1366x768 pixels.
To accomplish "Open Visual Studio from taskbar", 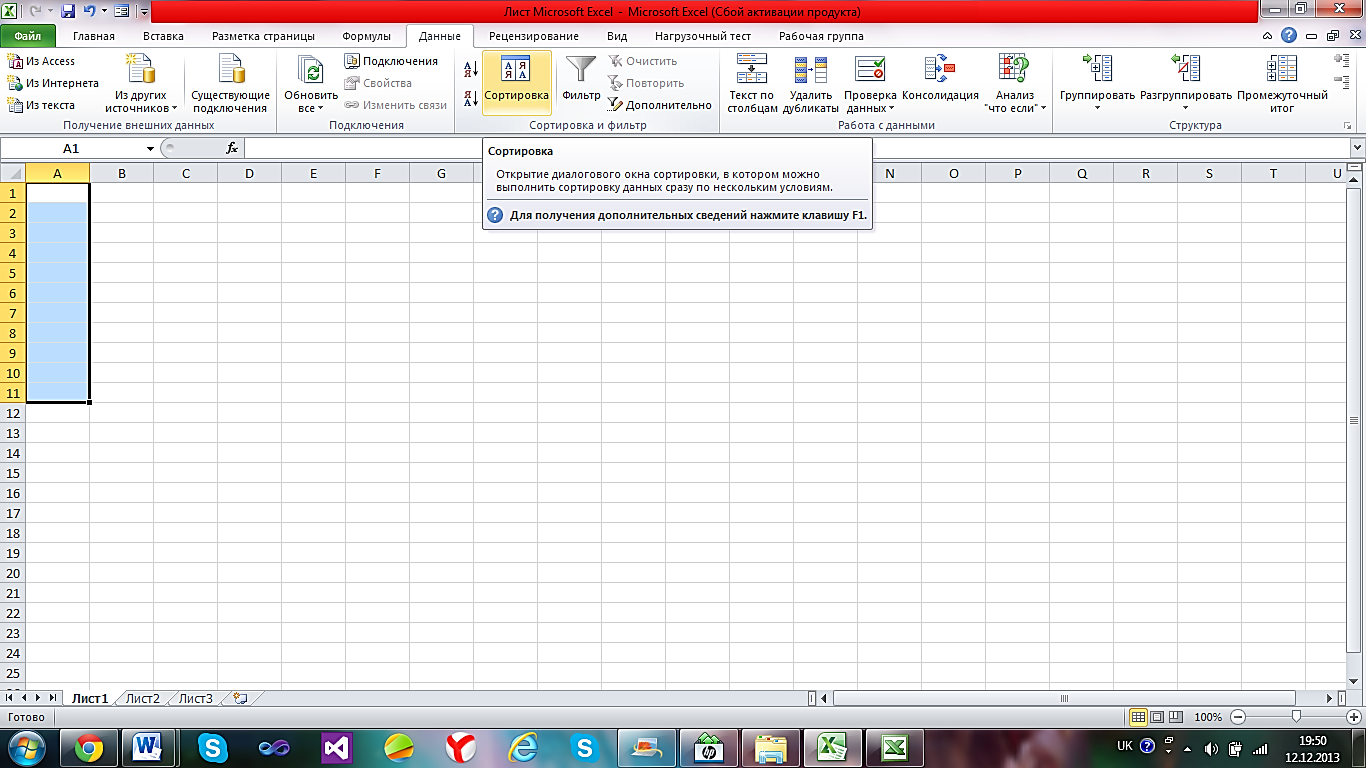I will pyautogui.click(x=336, y=747).
